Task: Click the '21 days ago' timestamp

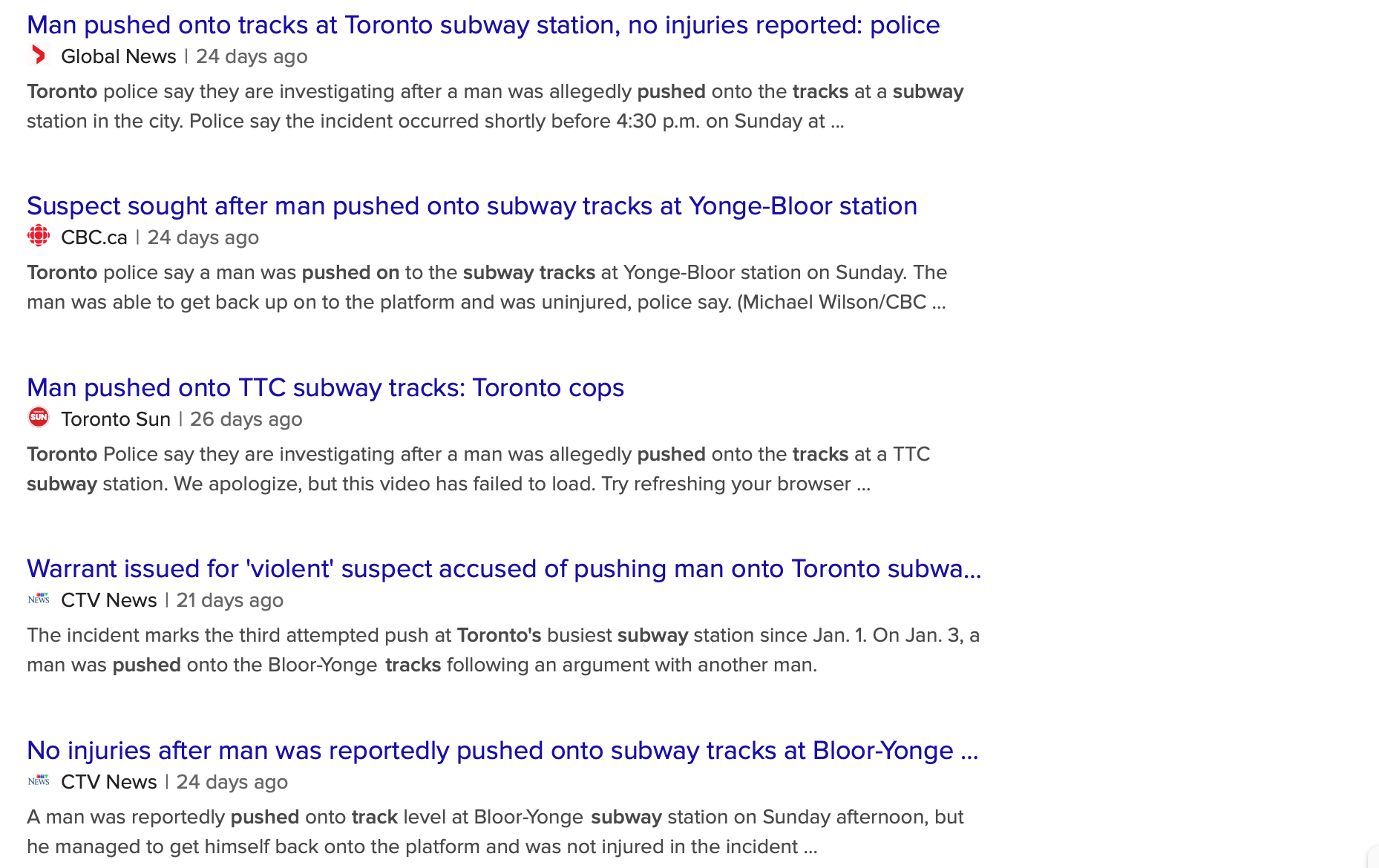Action: tap(230, 600)
